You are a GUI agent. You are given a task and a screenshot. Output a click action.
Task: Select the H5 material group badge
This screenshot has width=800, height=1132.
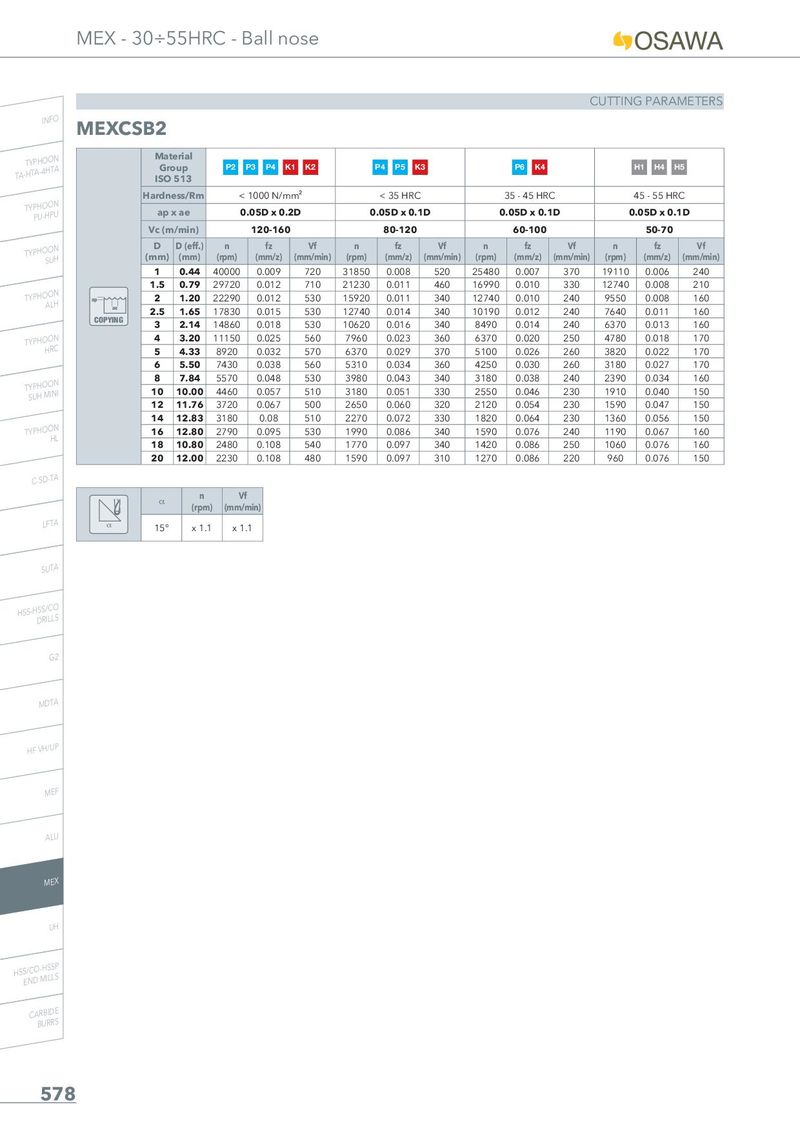point(679,167)
